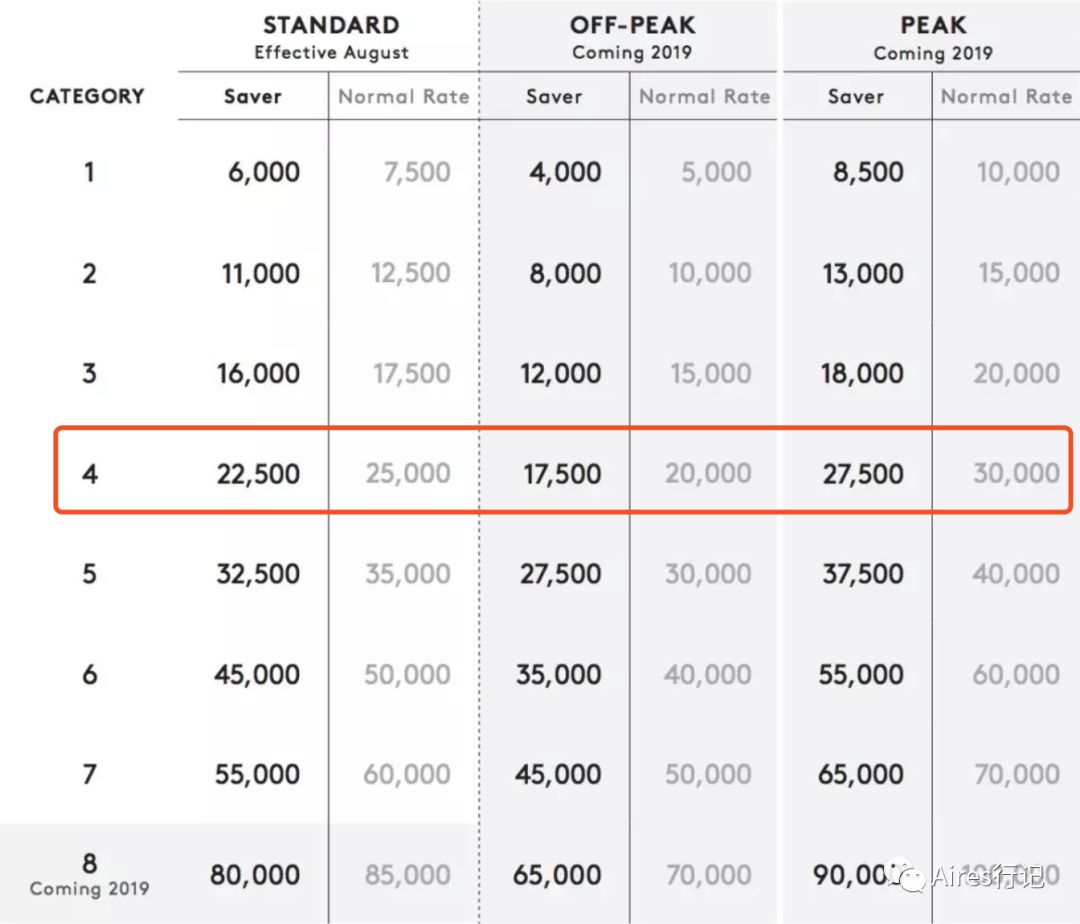The width and height of the screenshot is (1080, 924).
Task: Click the Peak Saver column label
Action: coord(855,96)
